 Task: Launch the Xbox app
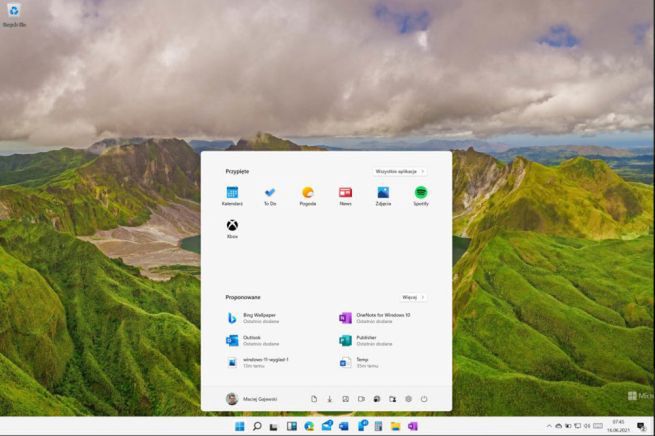tap(232, 229)
